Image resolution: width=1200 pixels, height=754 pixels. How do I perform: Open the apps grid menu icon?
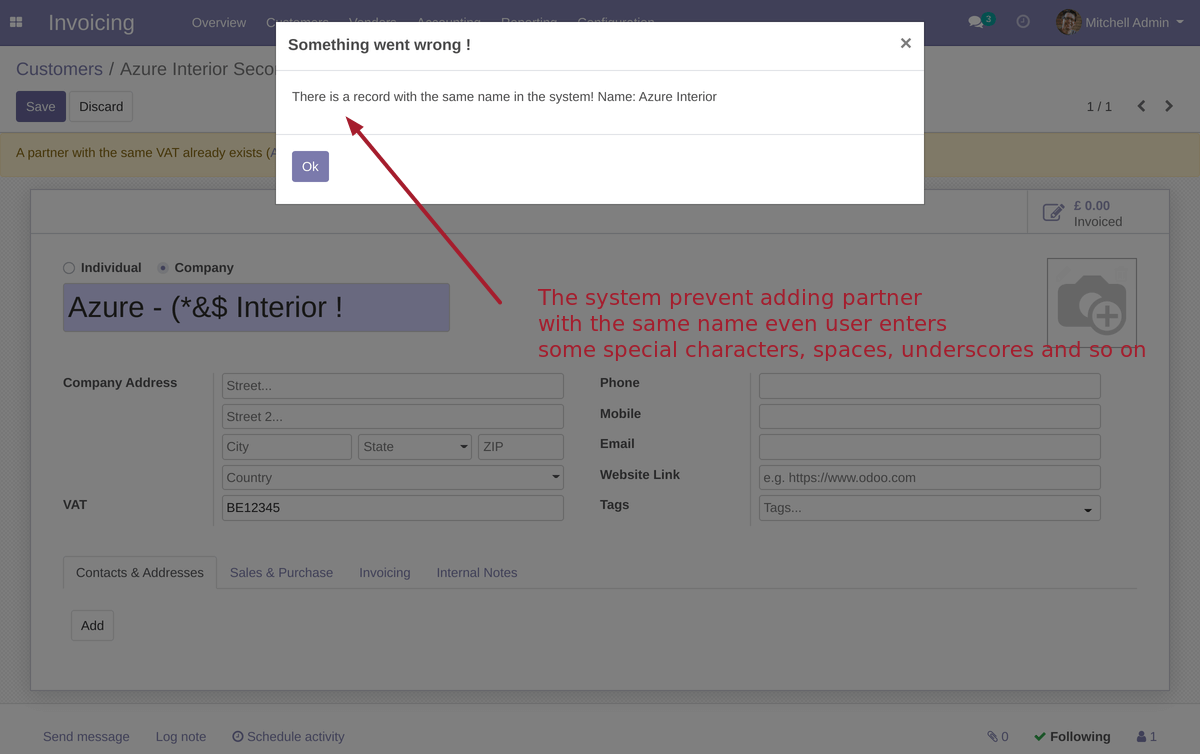16,22
